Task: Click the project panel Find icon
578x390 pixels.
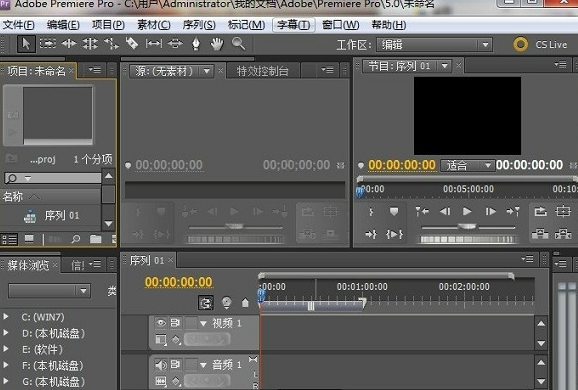Action: 76,240
